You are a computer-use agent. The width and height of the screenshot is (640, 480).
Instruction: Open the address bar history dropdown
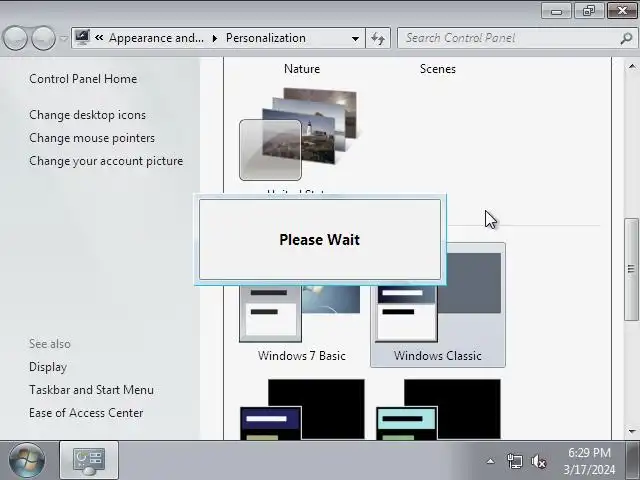click(355, 38)
